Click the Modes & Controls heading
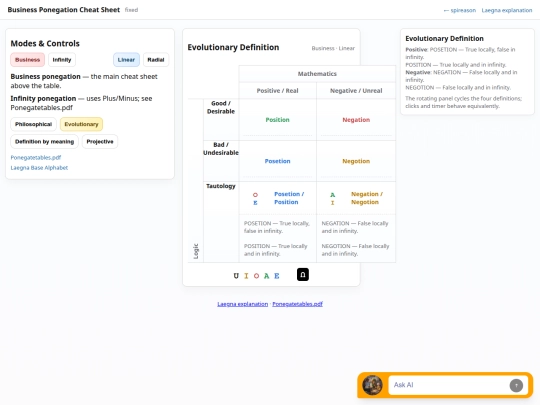 click(45, 43)
